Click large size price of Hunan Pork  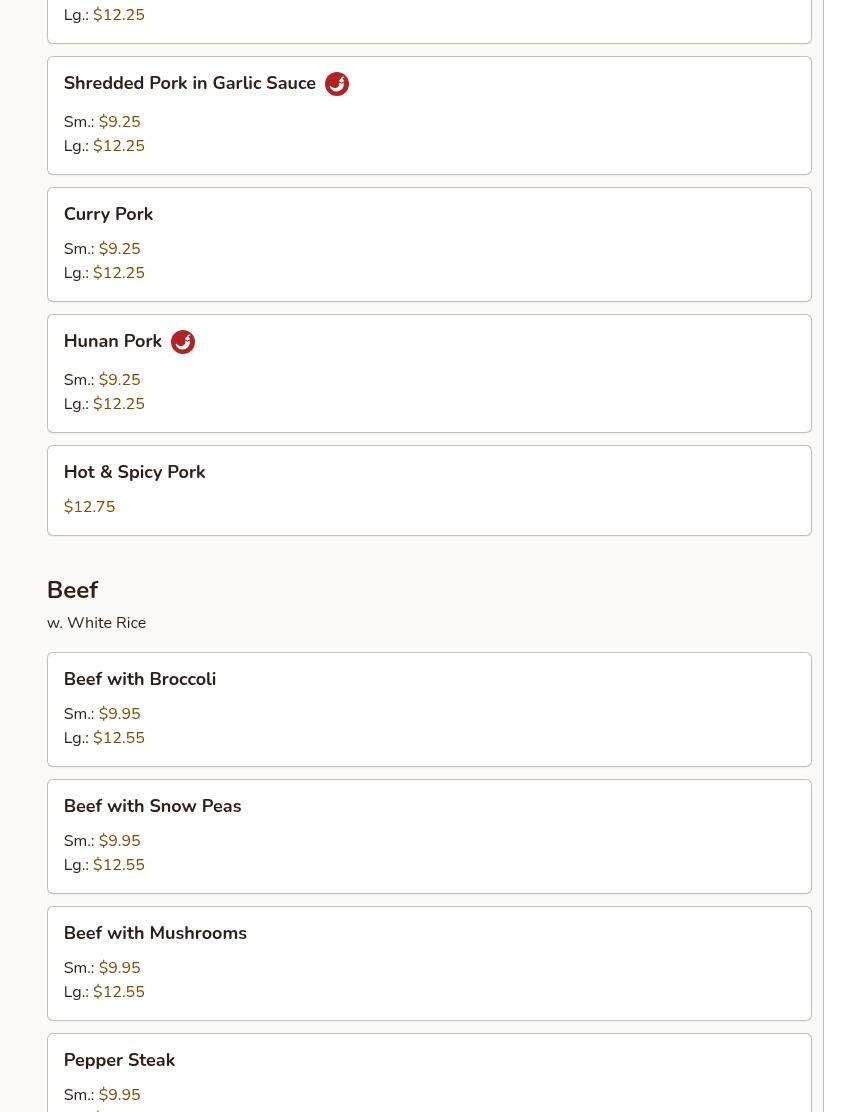coord(119,404)
